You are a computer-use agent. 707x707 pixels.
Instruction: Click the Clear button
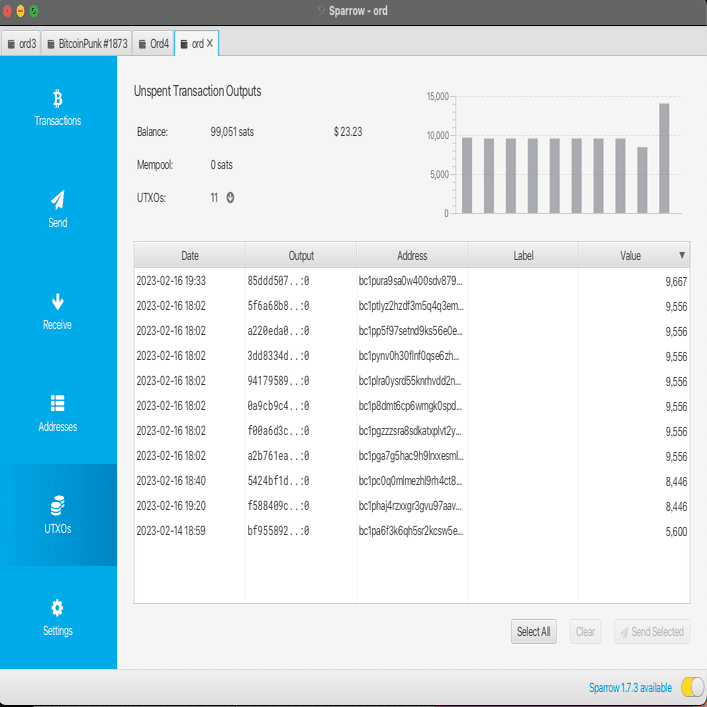(585, 631)
